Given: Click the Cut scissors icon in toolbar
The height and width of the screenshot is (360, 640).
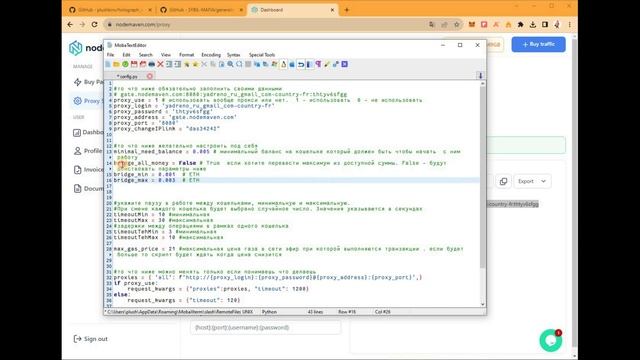Looking at the screenshot, I should [x=204, y=64].
